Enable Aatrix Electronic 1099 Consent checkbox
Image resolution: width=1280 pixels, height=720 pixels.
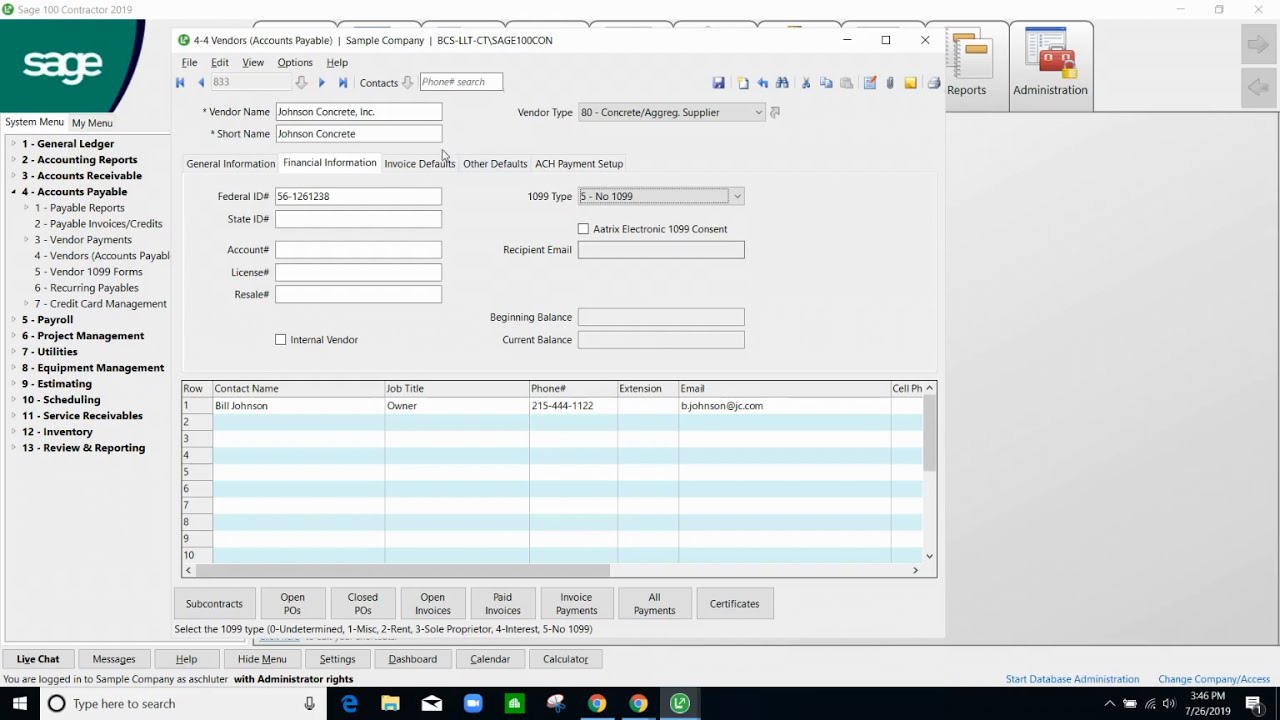(x=584, y=229)
